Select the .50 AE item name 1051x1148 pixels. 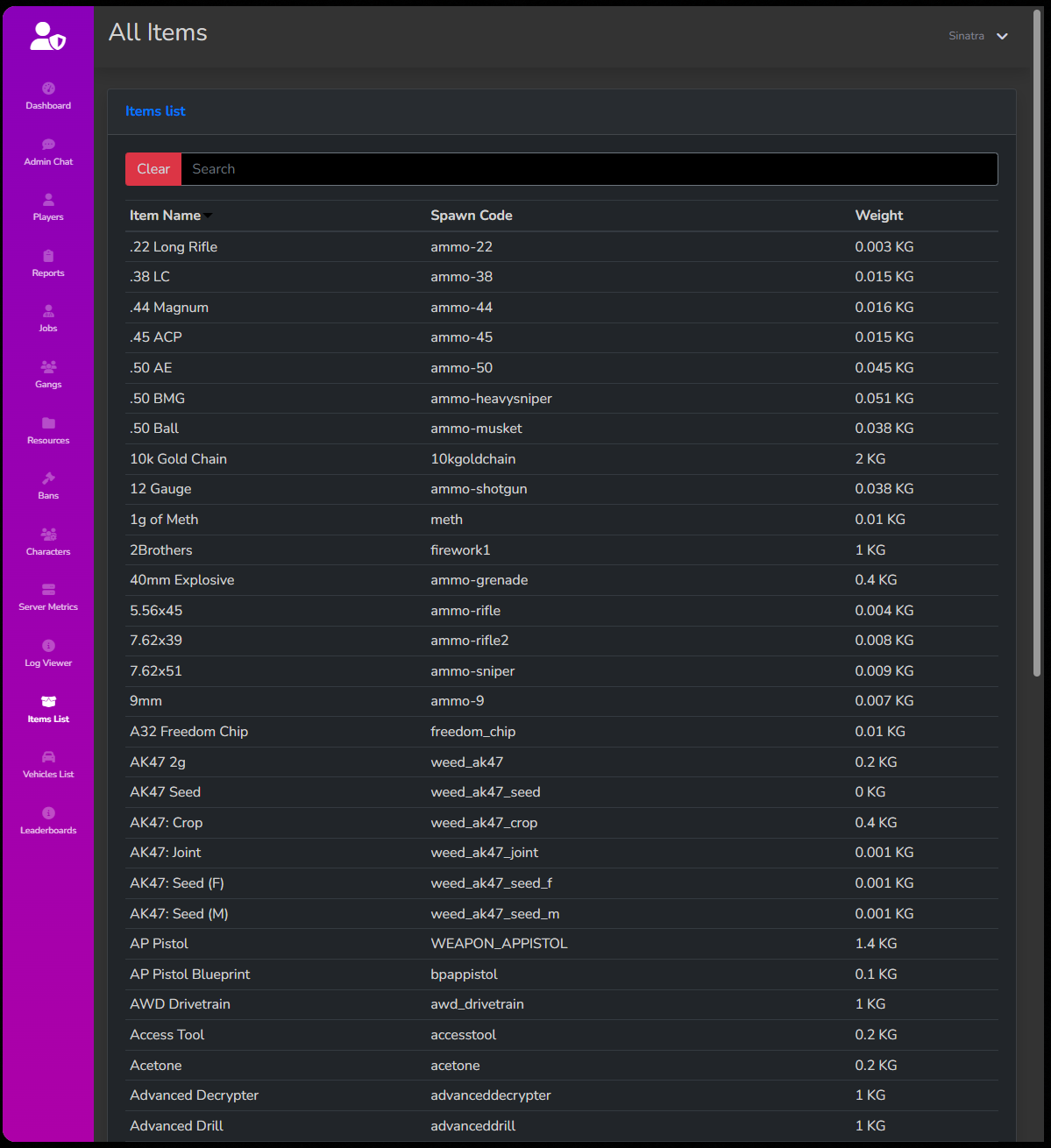click(151, 368)
